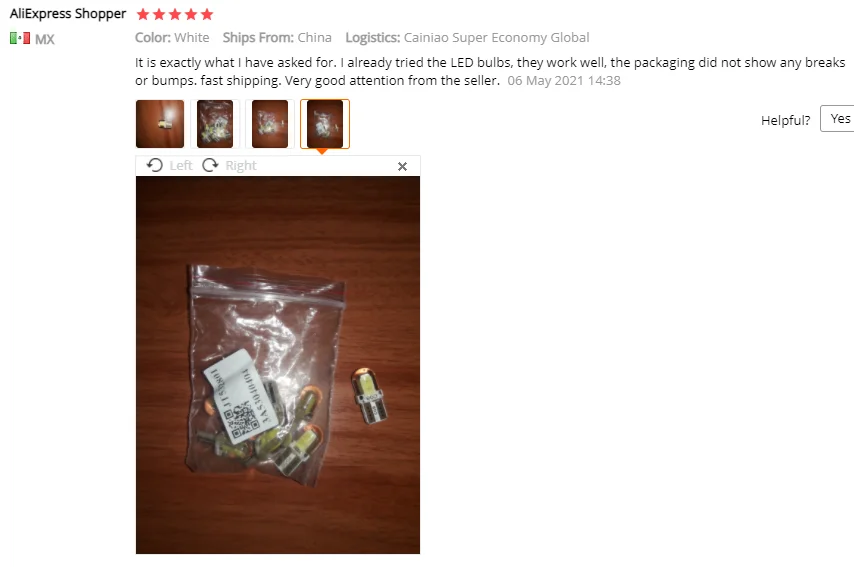Mark the review helpful with Yes

coord(838,119)
